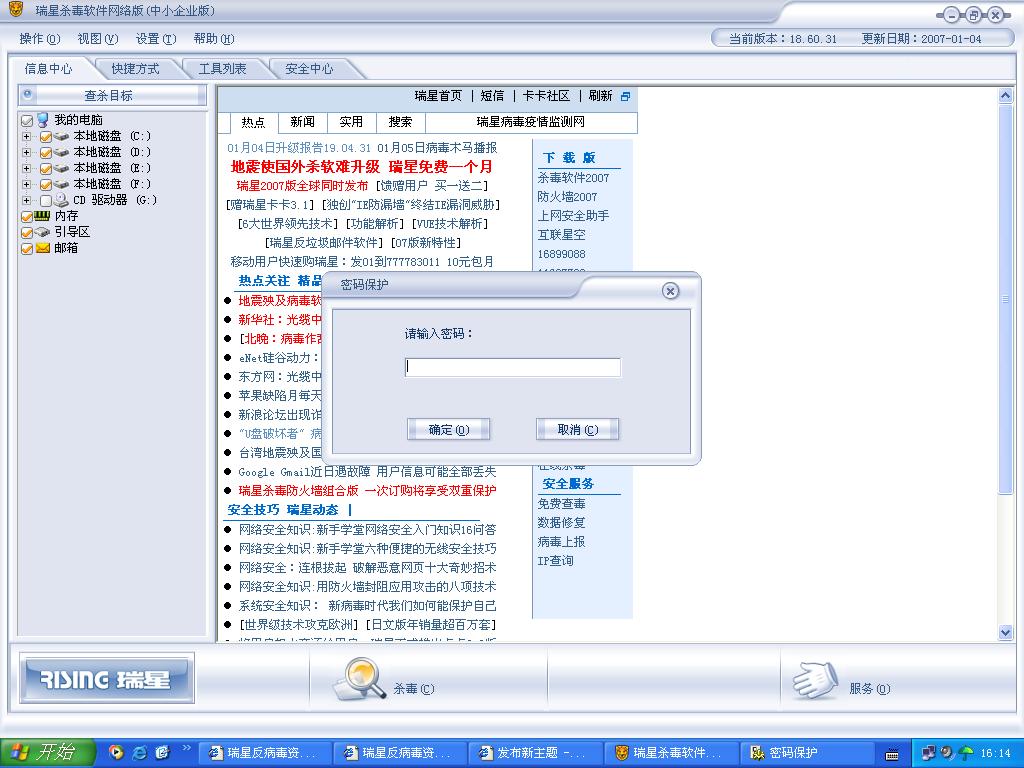Click the local disk C: drive icon
Screen dimensions: 1024x768
click(x=61, y=136)
